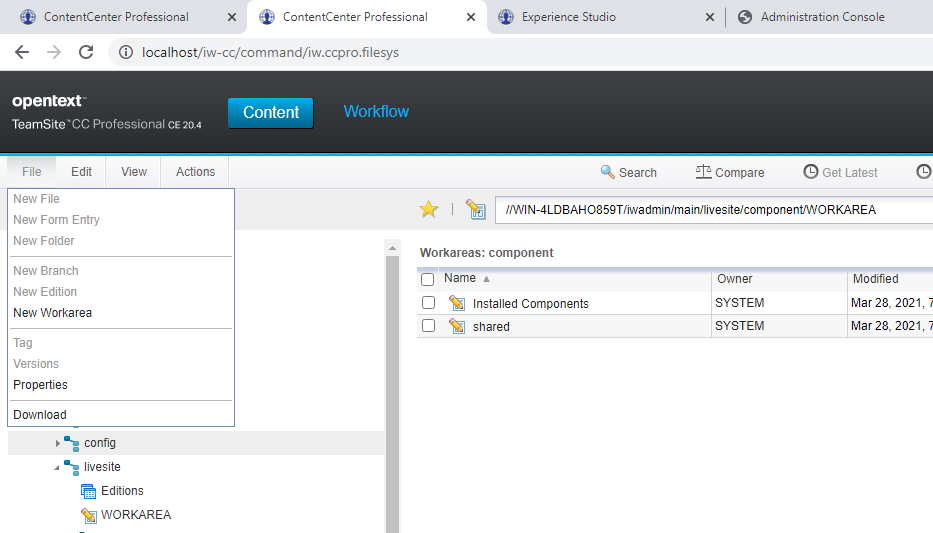Click the WORKAREA icon in tree
Screen dimensions: 933x533
88,515
